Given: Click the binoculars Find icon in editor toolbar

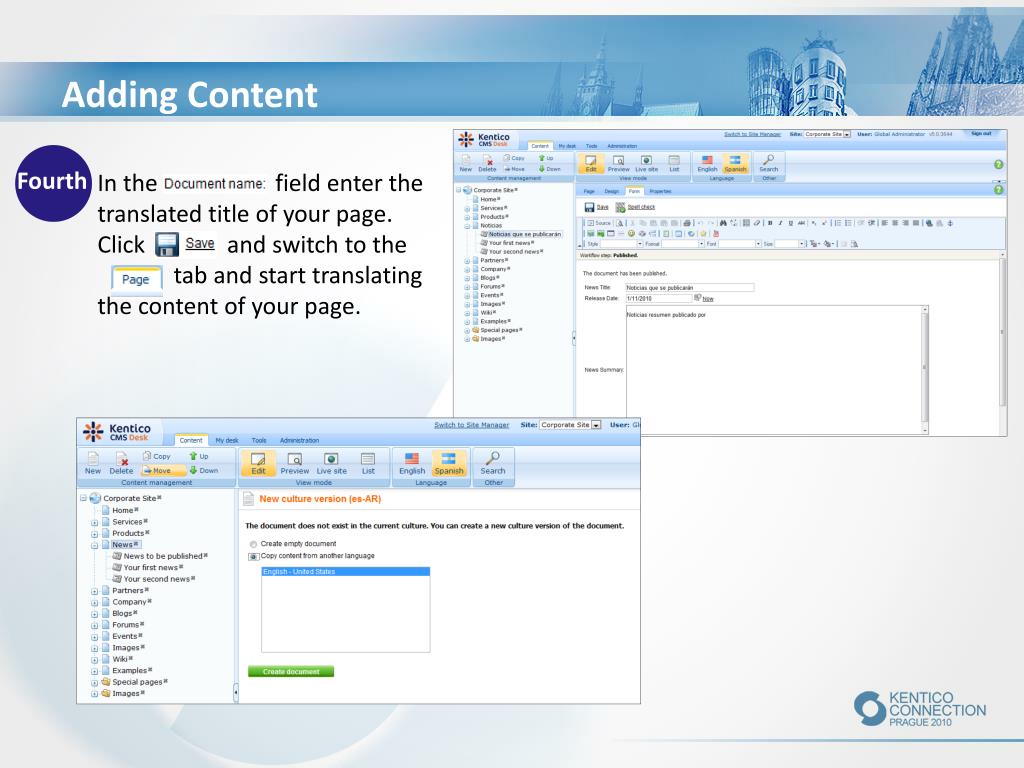Looking at the screenshot, I should pyautogui.click(x=723, y=223).
